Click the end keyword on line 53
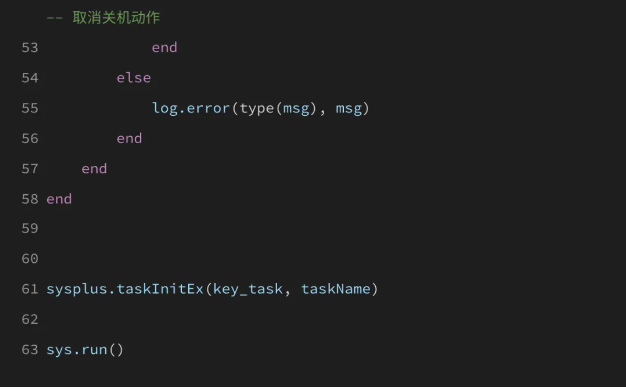The image size is (626, 389). point(164,48)
